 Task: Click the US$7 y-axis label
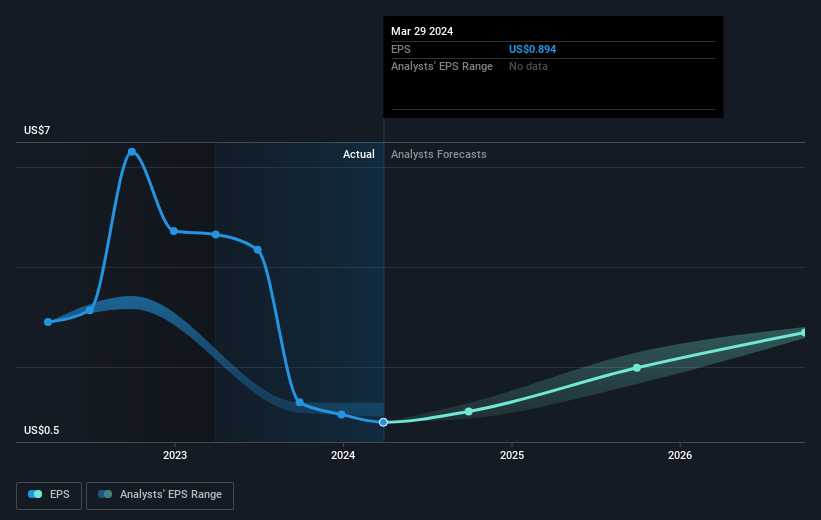(37, 130)
